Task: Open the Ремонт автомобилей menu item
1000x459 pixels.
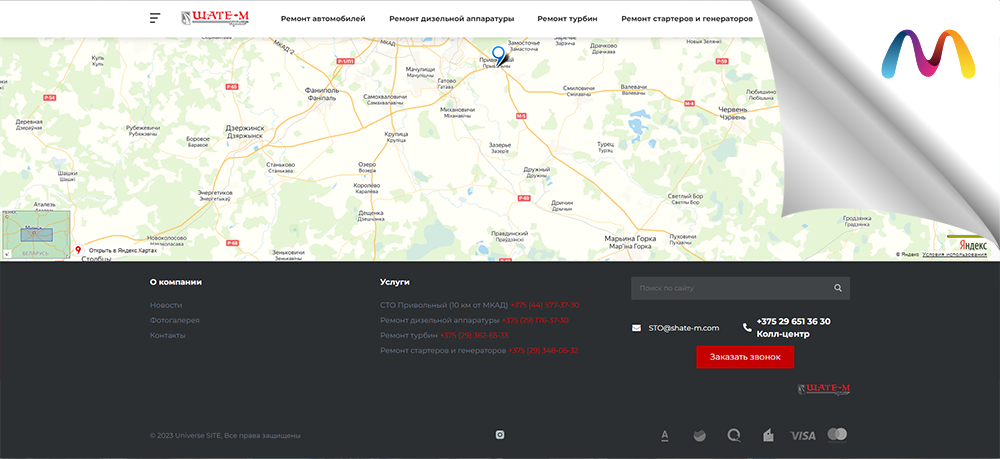Action: click(323, 19)
